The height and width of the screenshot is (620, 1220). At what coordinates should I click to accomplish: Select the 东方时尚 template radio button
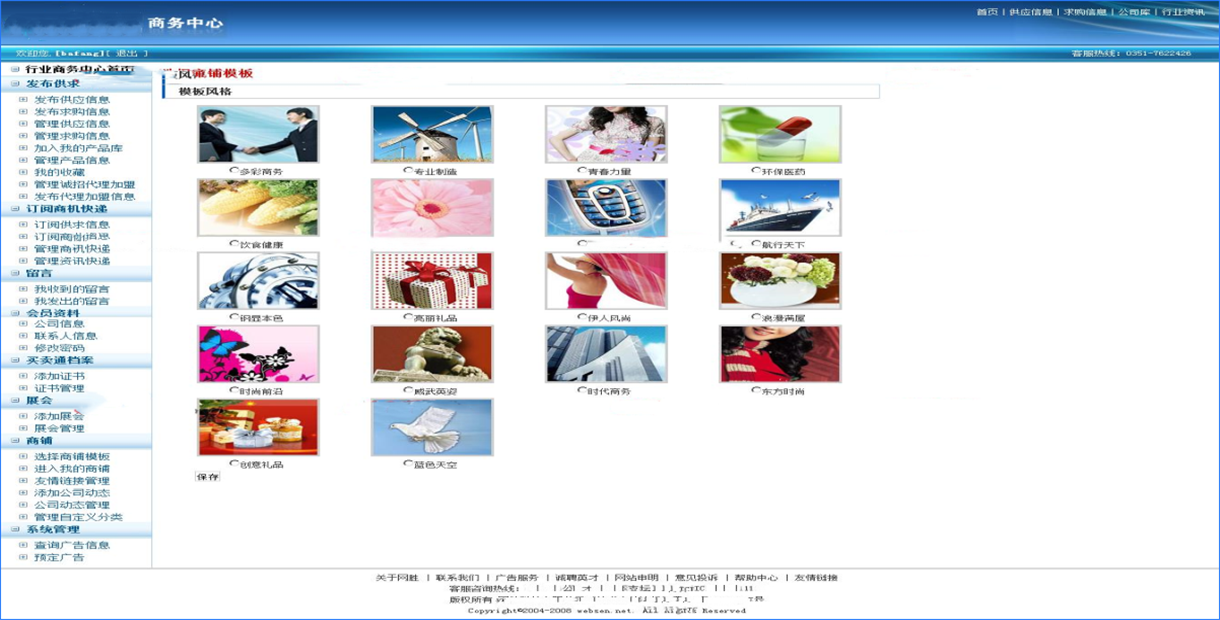click(756, 391)
